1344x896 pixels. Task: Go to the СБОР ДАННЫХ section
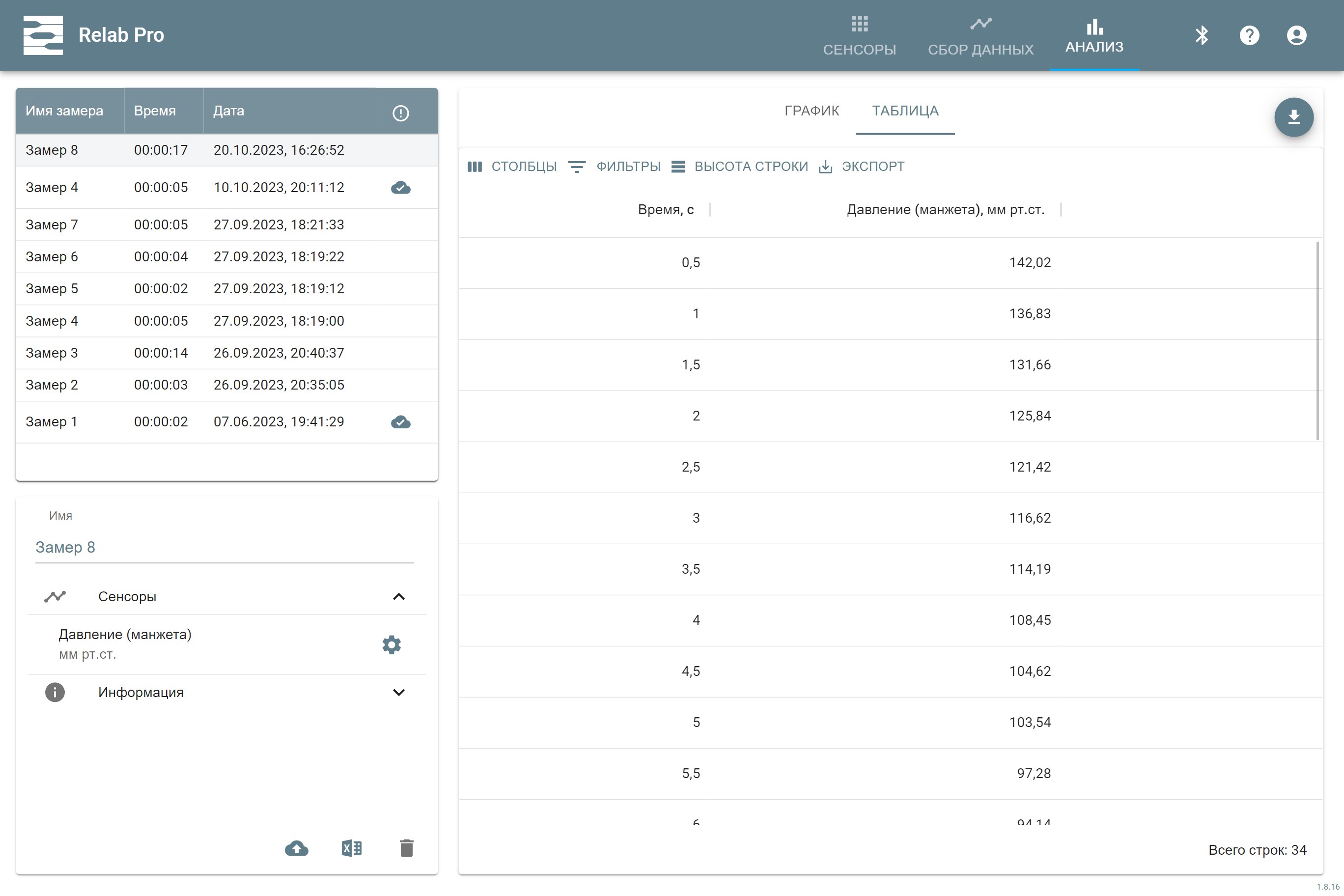980,36
